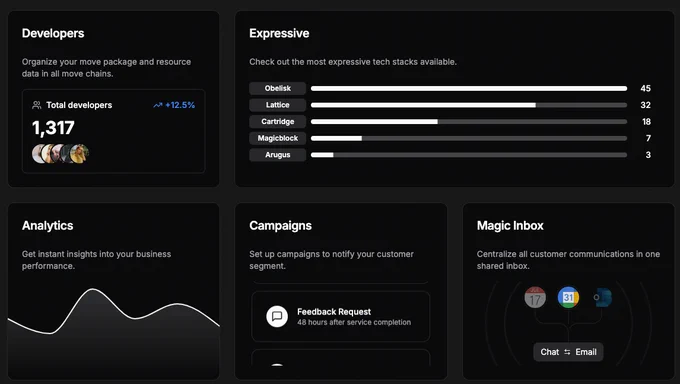
Task: Click 'Check out the most expressive tech stacks' text
Action: (353, 62)
